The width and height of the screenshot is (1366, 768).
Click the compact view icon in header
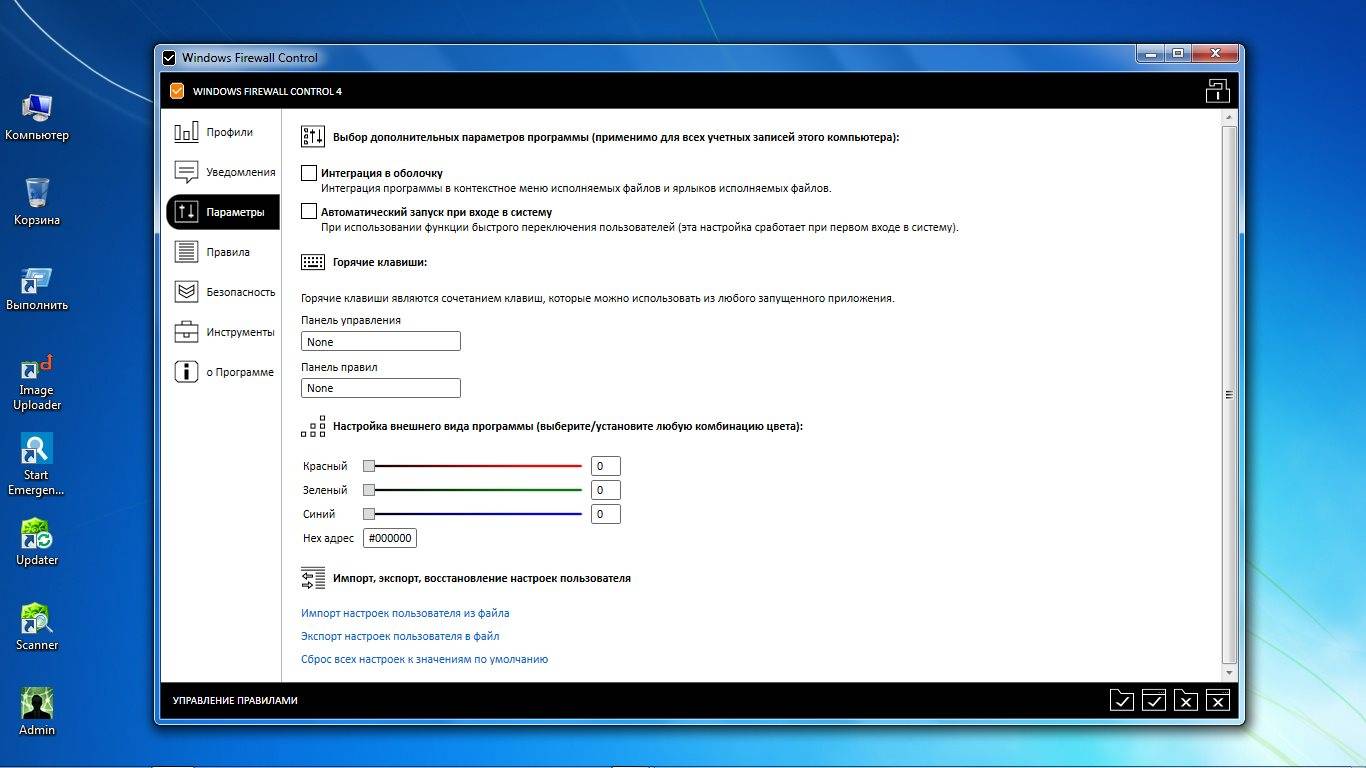point(1217,91)
